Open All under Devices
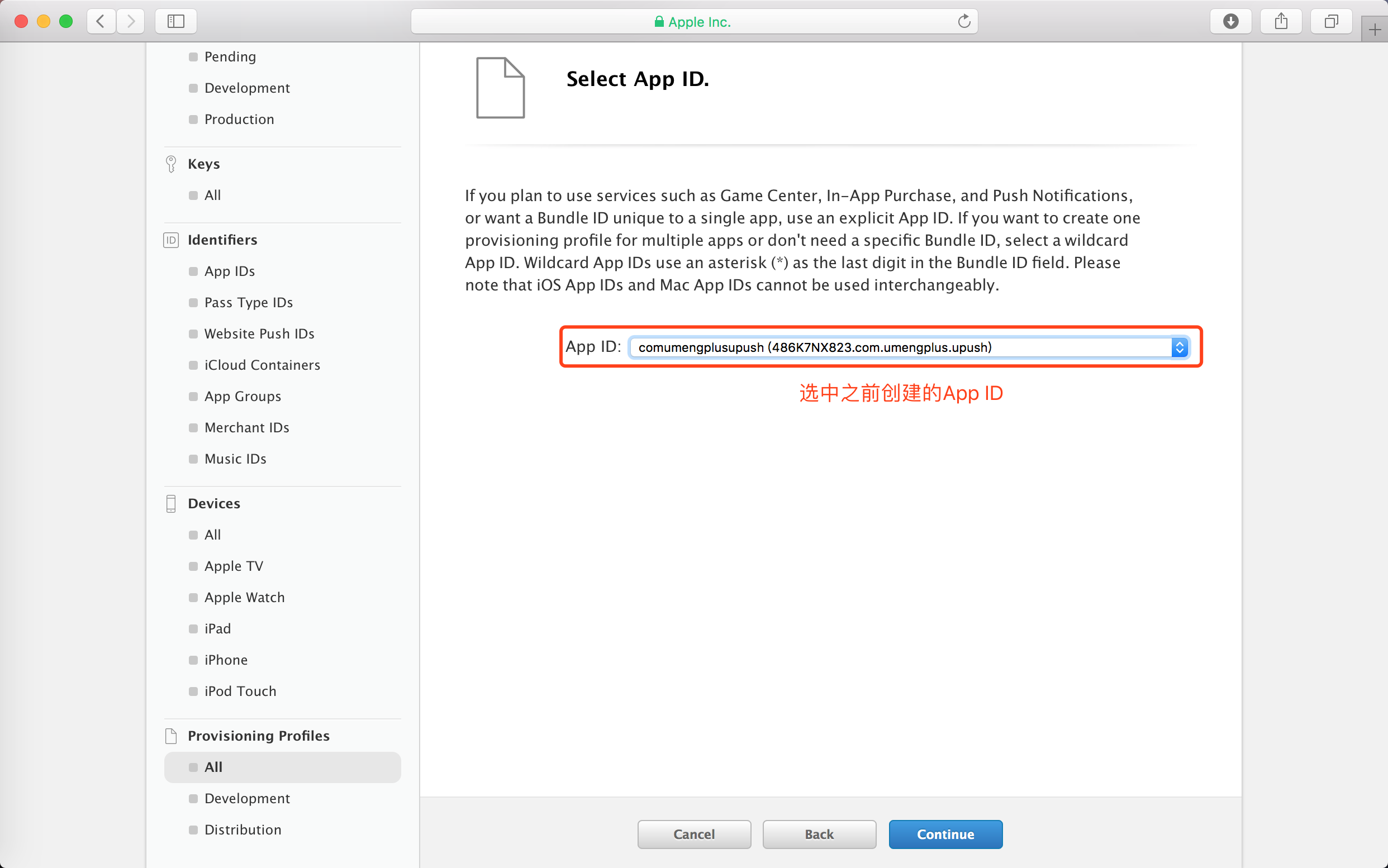 pos(212,535)
